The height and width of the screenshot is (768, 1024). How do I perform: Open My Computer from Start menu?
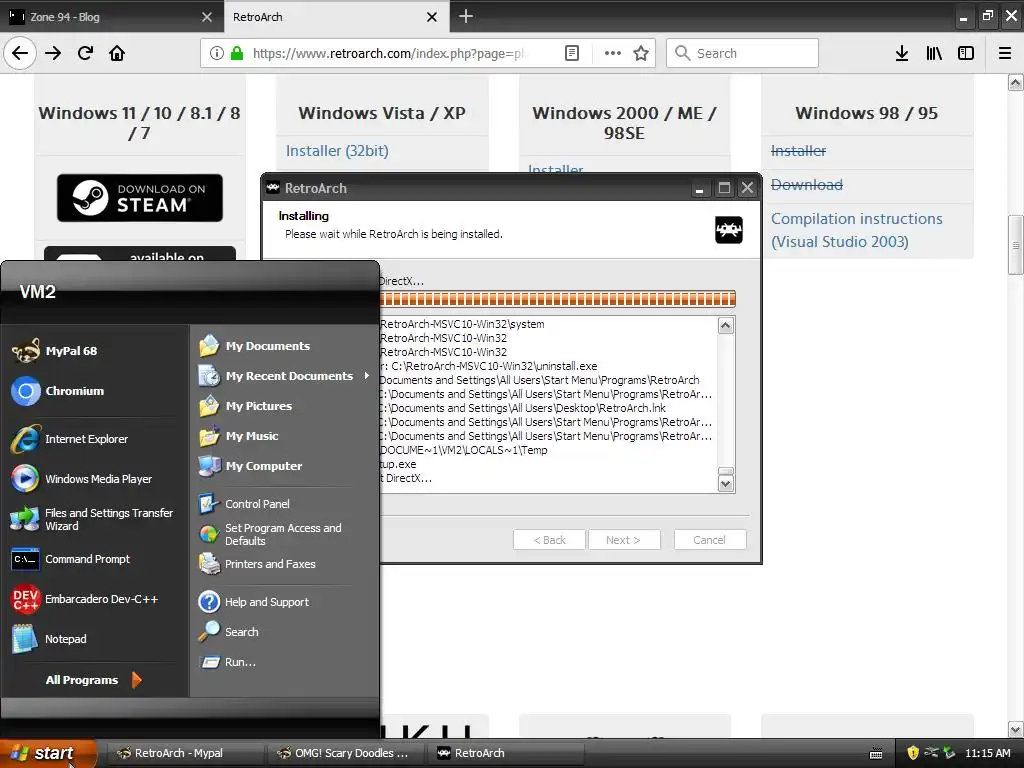(283, 466)
